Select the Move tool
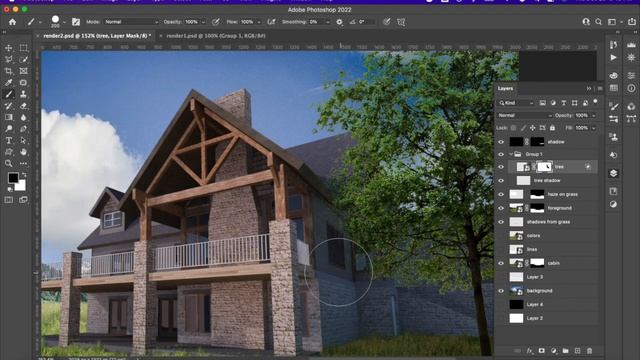This screenshot has width=640, height=360. pyautogui.click(x=9, y=48)
